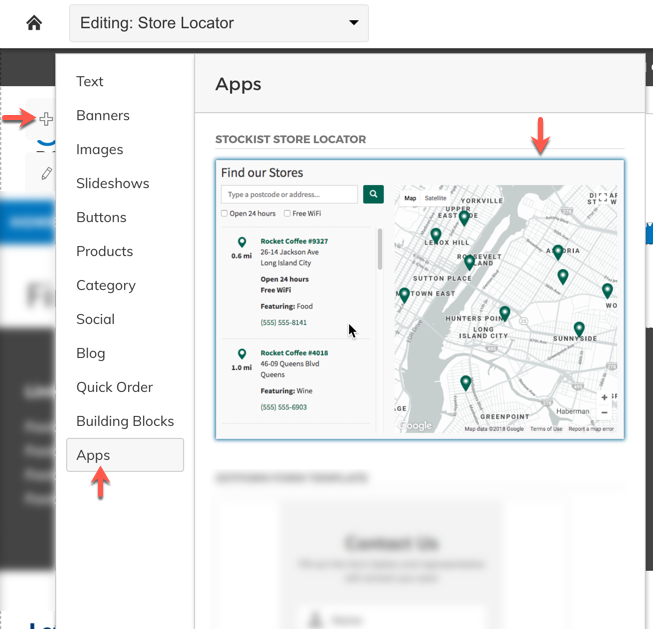Screen dimensions: 653x629
Task: Click the postcode or address search field
Action: [x=289, y=195]
